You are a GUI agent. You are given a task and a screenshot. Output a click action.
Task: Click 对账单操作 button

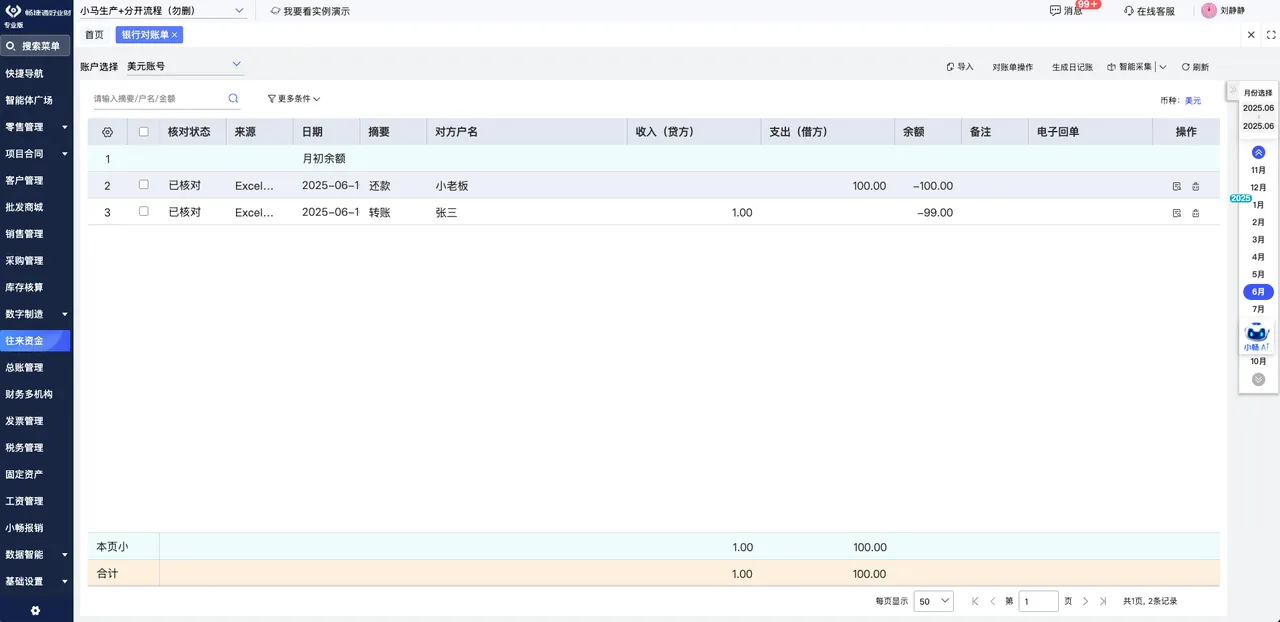tap(1012, 67)
